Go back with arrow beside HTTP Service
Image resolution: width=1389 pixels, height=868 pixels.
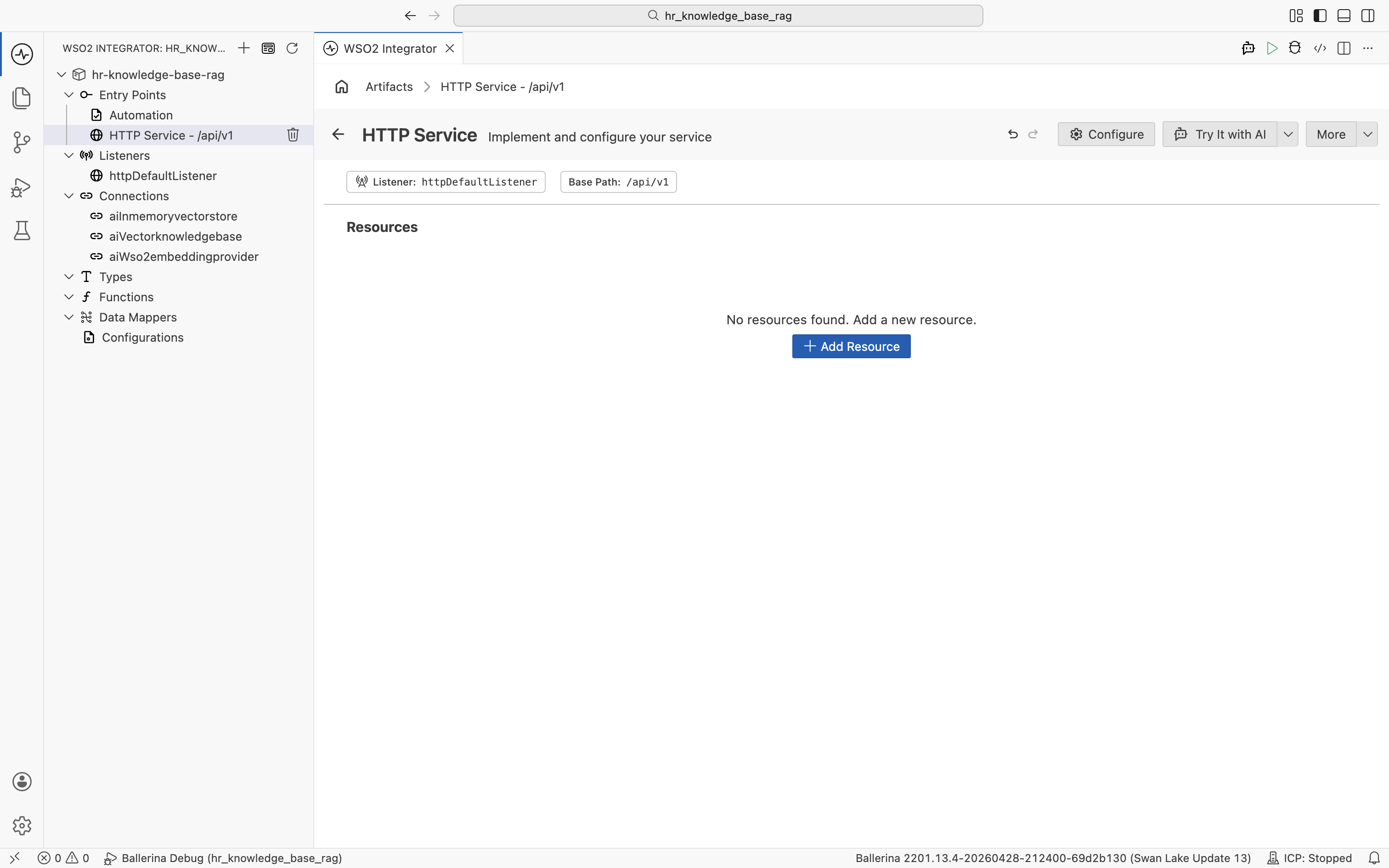[338, 134]
